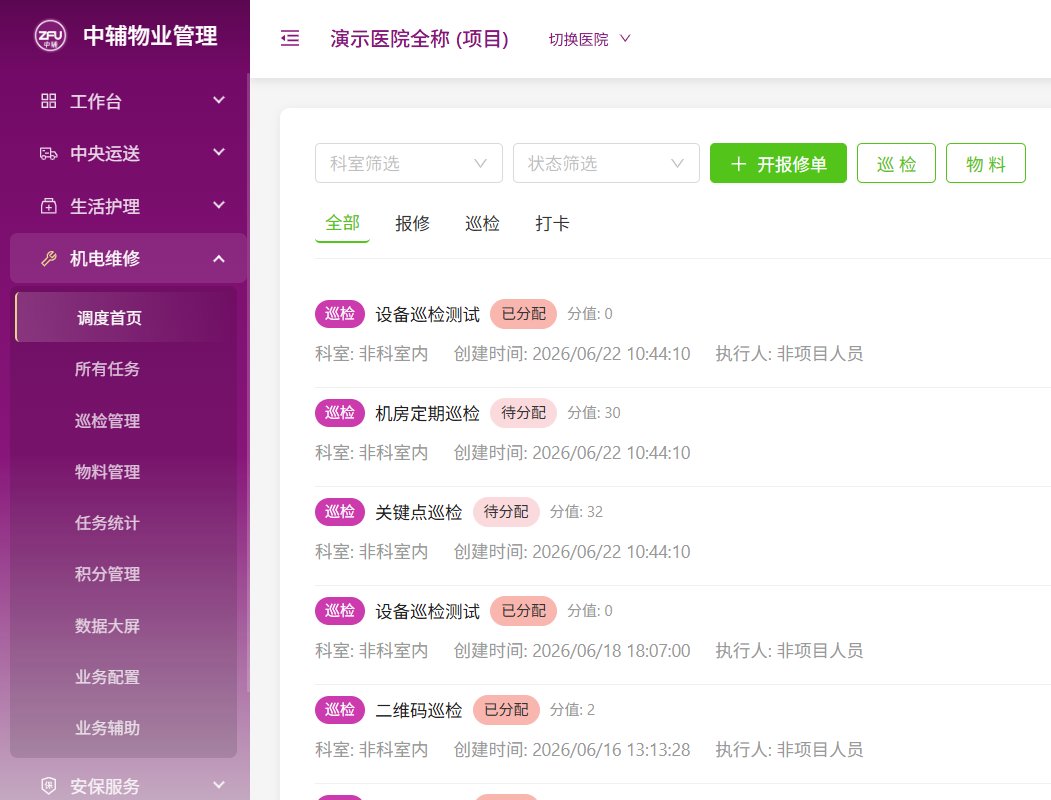Click the 开报修单 green button

778,163
